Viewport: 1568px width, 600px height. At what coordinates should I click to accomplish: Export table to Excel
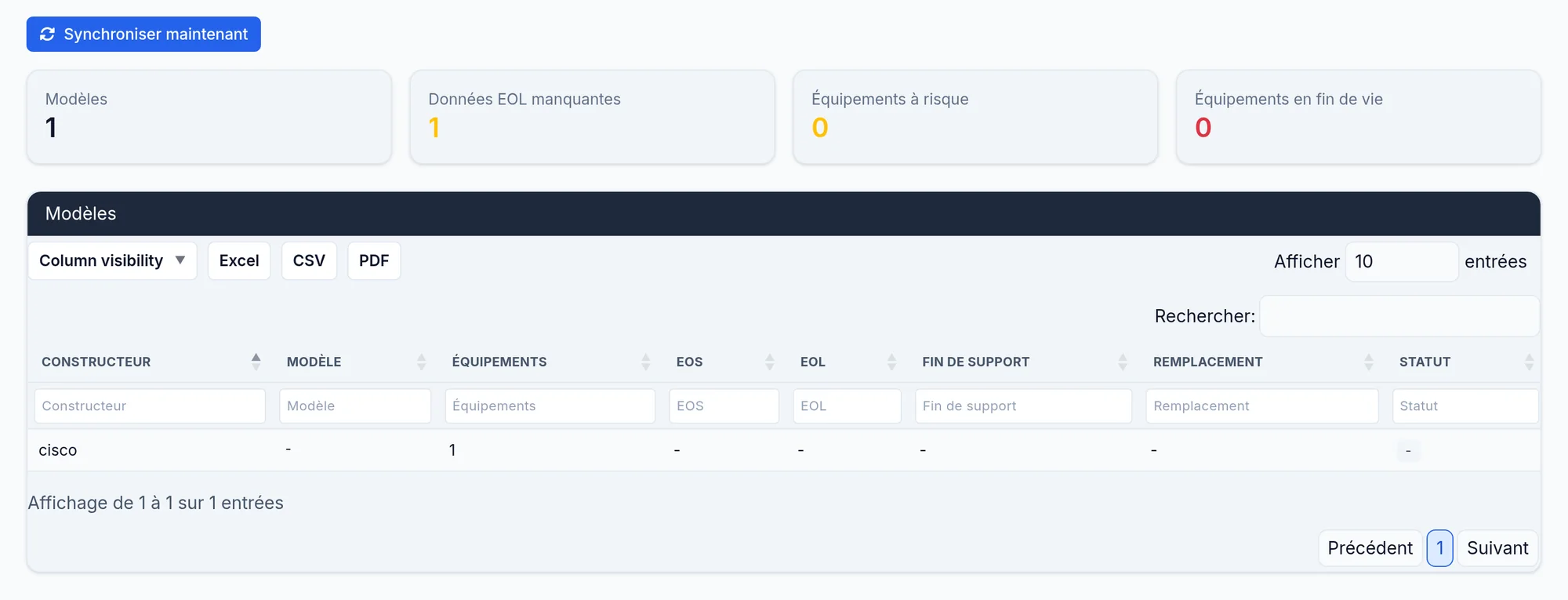pyautogui.click(x=239, y=260)
